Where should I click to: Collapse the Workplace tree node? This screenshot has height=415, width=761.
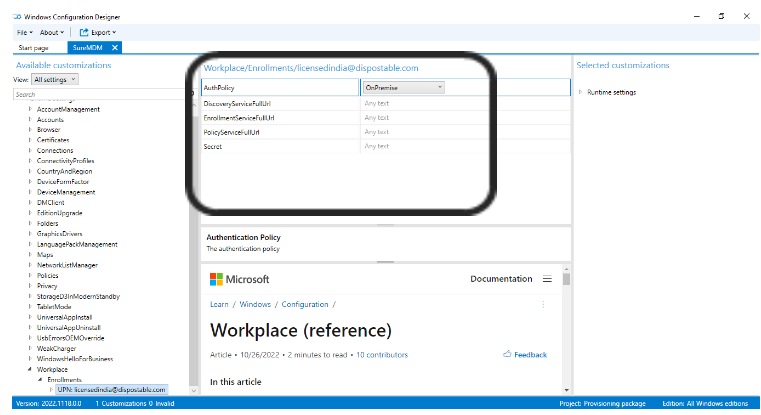pyautogui.click(x=30, y=369)
